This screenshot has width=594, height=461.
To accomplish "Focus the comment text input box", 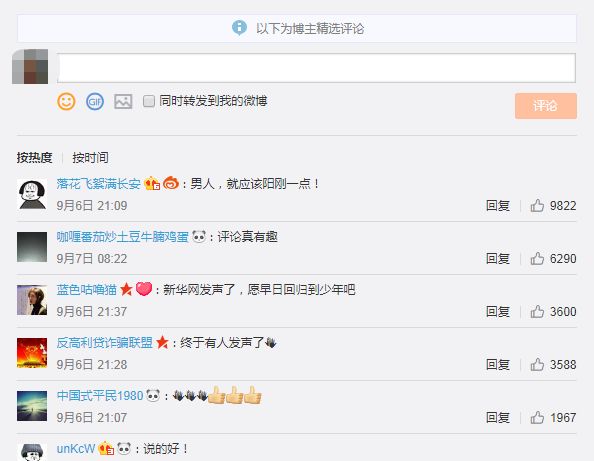I will tap(316, 68).
